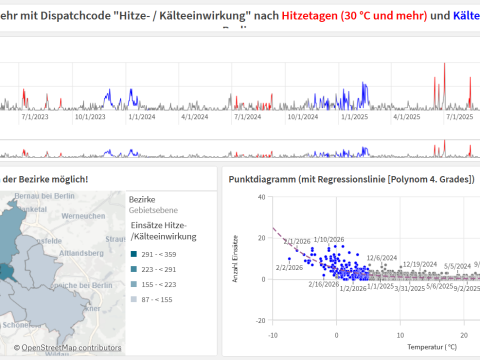Click the Bezirke legend heading
The height and width of the screenshot is (360, 480).
142,200
